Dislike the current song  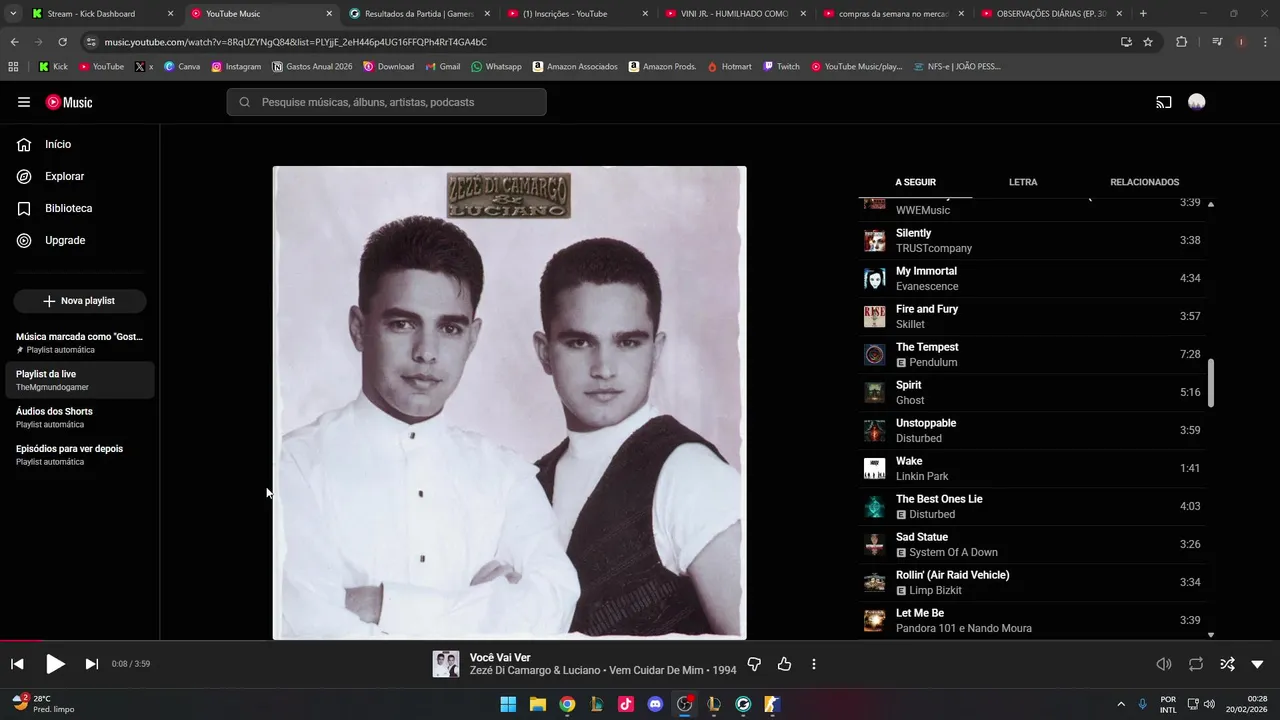(755, 664)
